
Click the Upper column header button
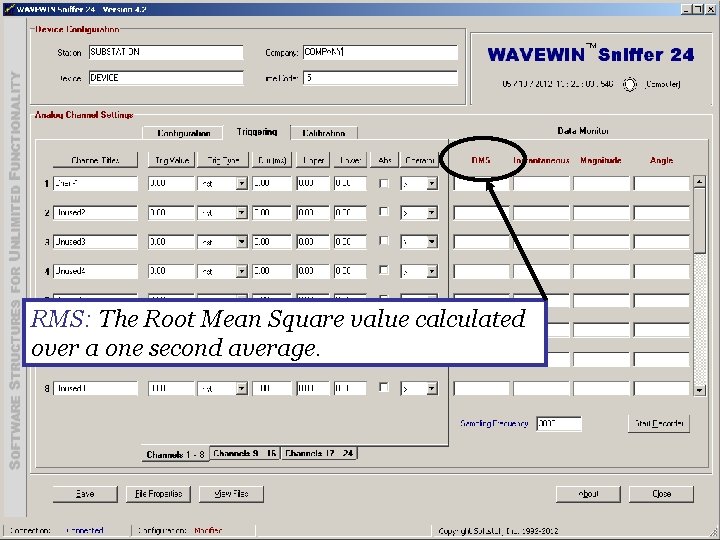pyautogui.click(x=313, y=160)
